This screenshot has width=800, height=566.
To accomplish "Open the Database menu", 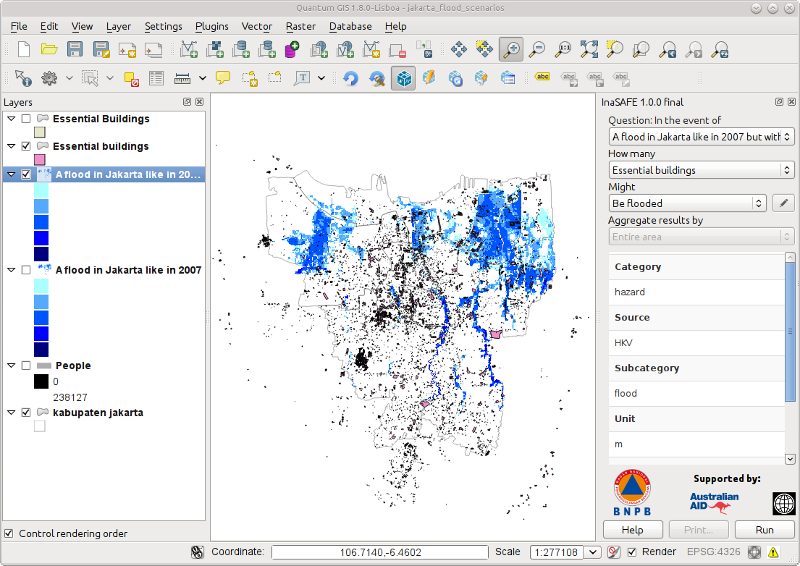I will (350, 26).
